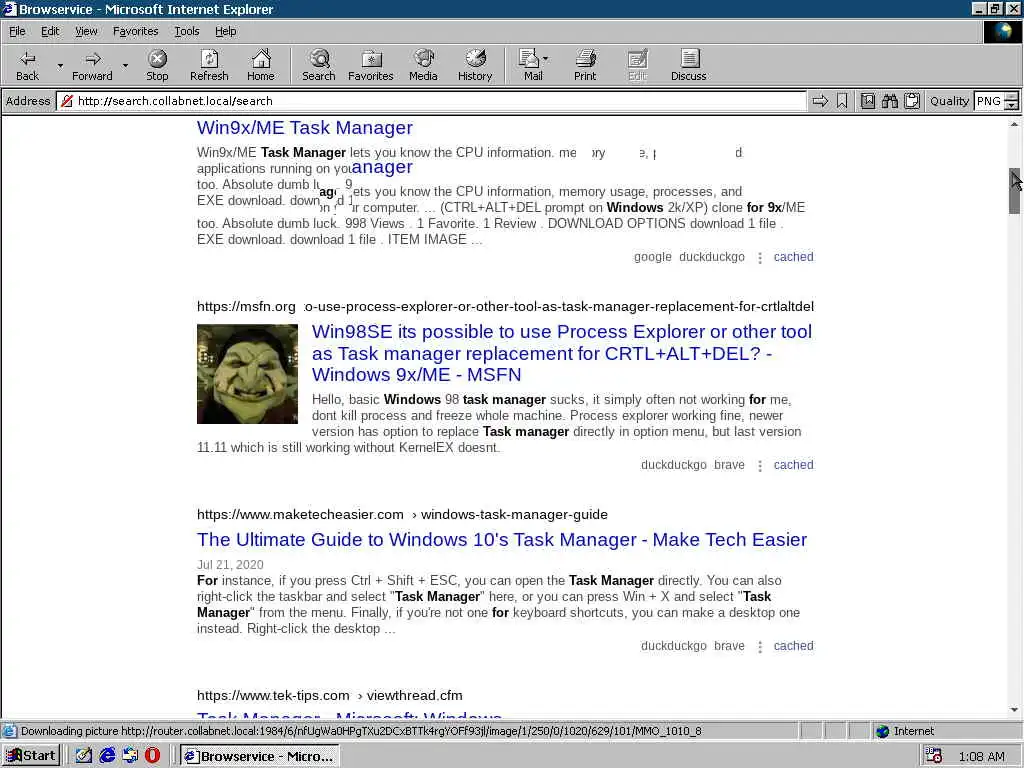Image resolution: width=1024 pixels, height=768 pixels.
Task: Click the https://www.tek-tips.com URL text
Action: pos(273,696)
